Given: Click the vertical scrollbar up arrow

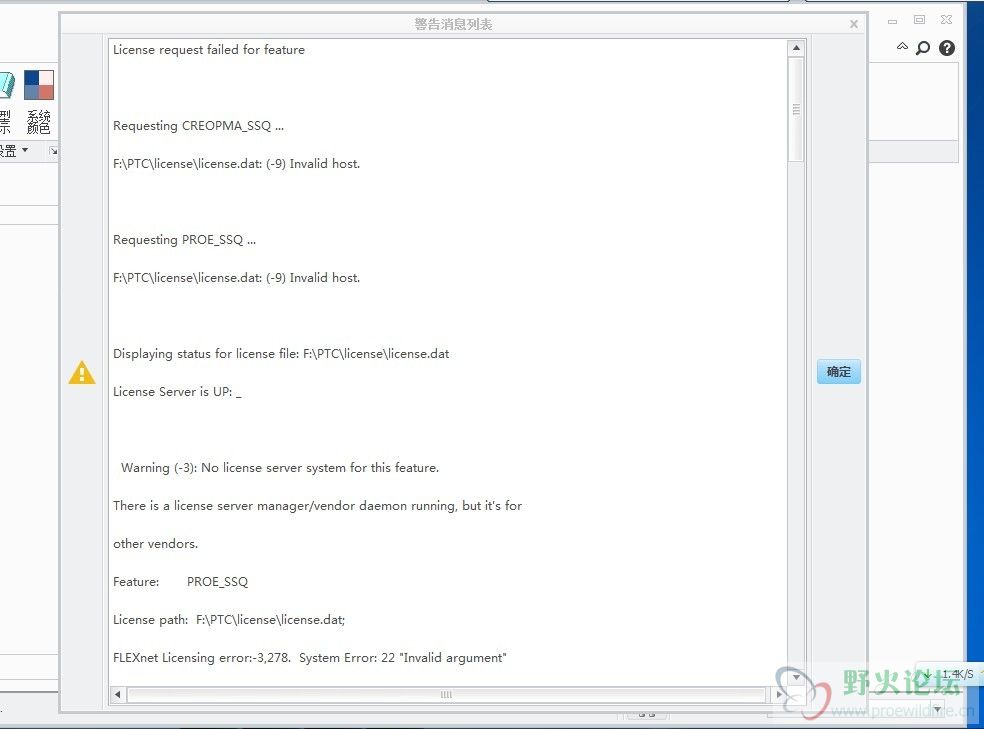Looking at the screenshot, I should 796,48.
